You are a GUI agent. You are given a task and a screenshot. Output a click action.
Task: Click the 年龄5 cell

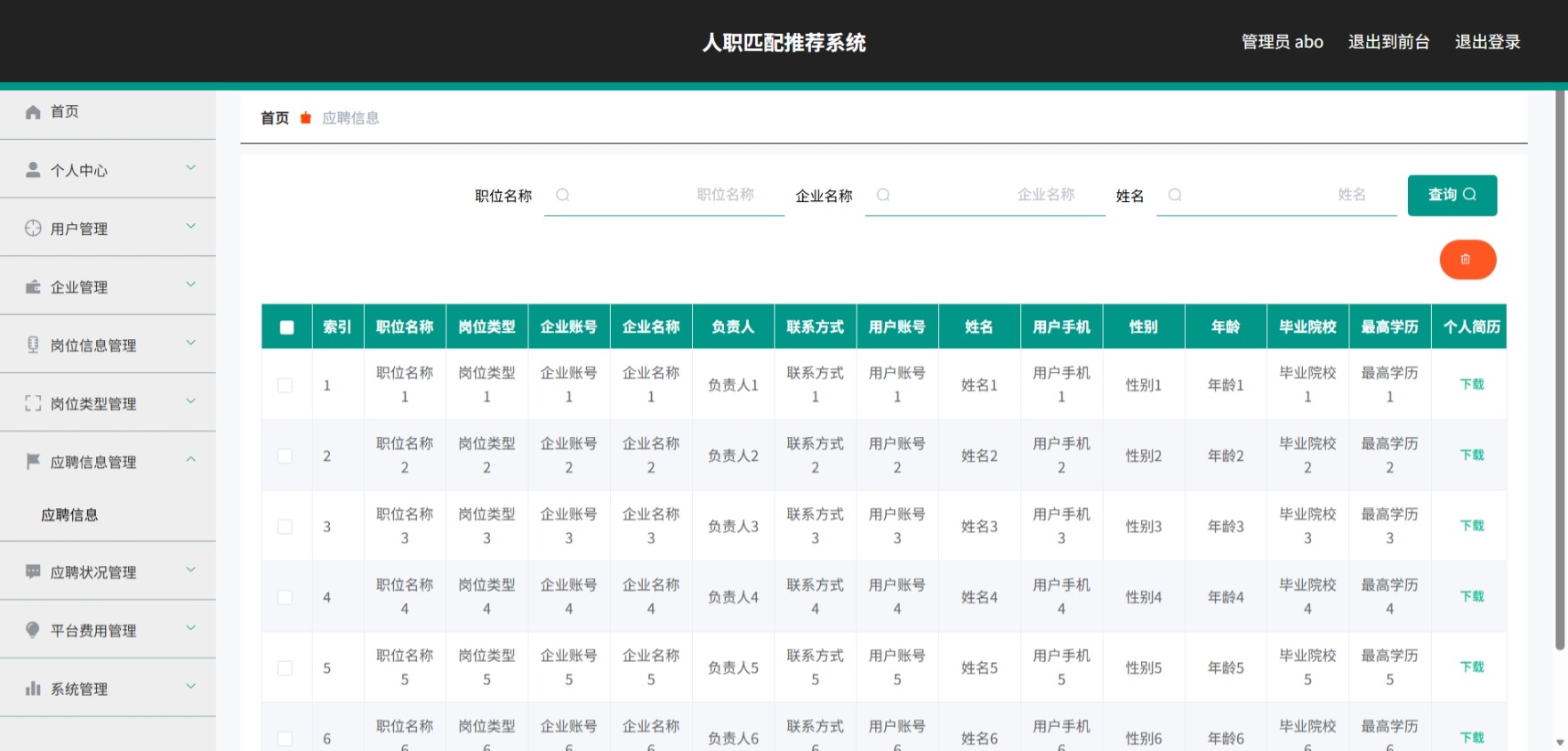tap(1226, 668)
